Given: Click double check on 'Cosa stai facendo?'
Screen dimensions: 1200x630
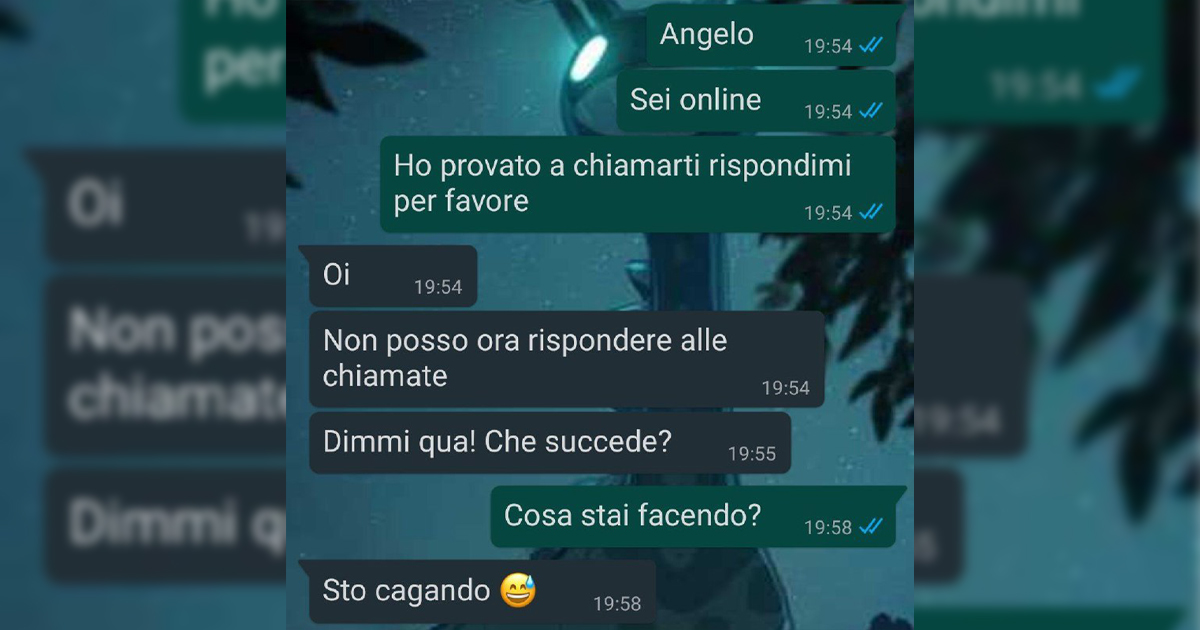Looking at the screenshot, I should (x=871, y=527).
